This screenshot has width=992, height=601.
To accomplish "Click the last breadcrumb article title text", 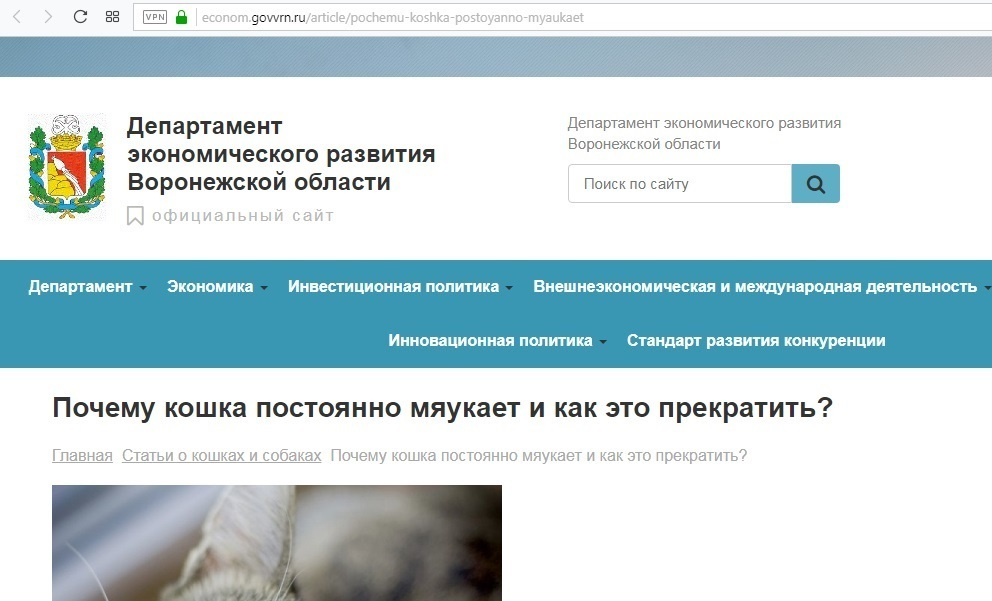I will point(538,455).
